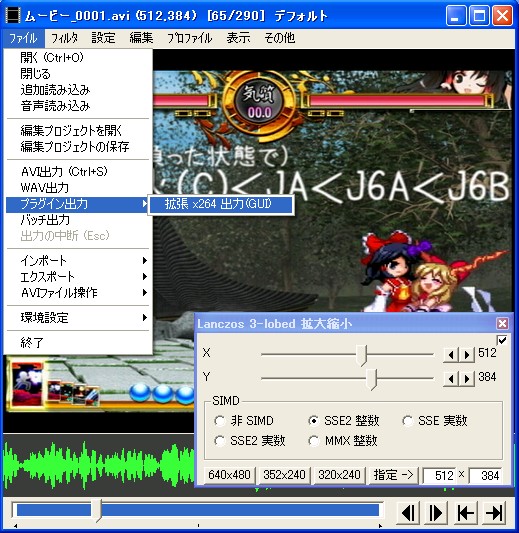Expand the エクスポート submenu
The width and height of the screenshot is (519, 533).
pyautogui.click(x=77, y=277)
